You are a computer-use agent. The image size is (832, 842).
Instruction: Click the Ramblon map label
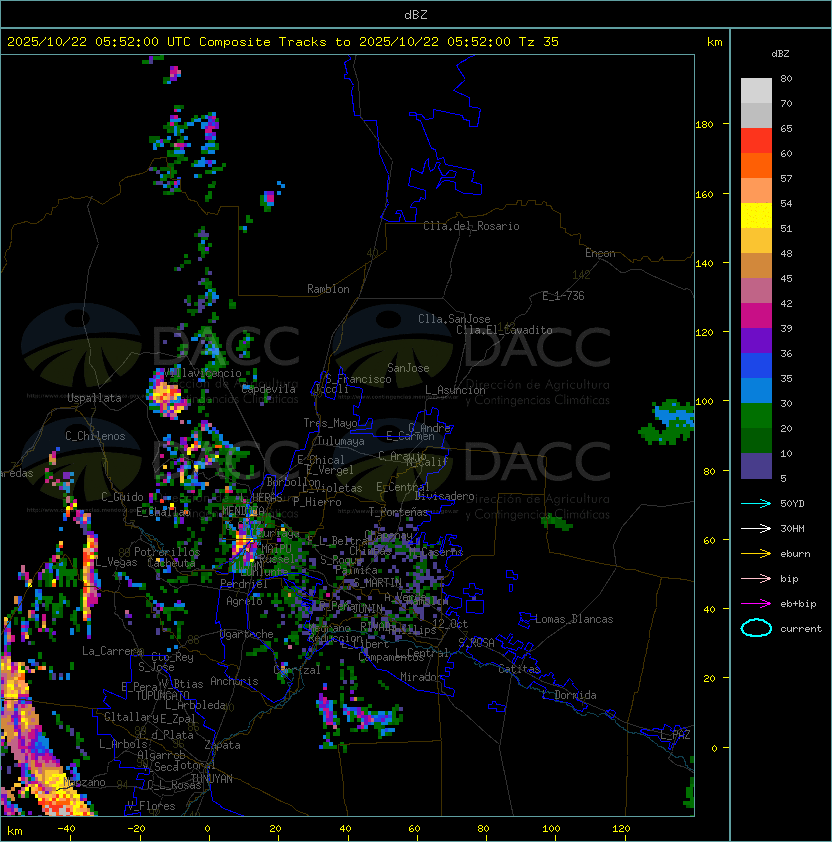[328, 289]
